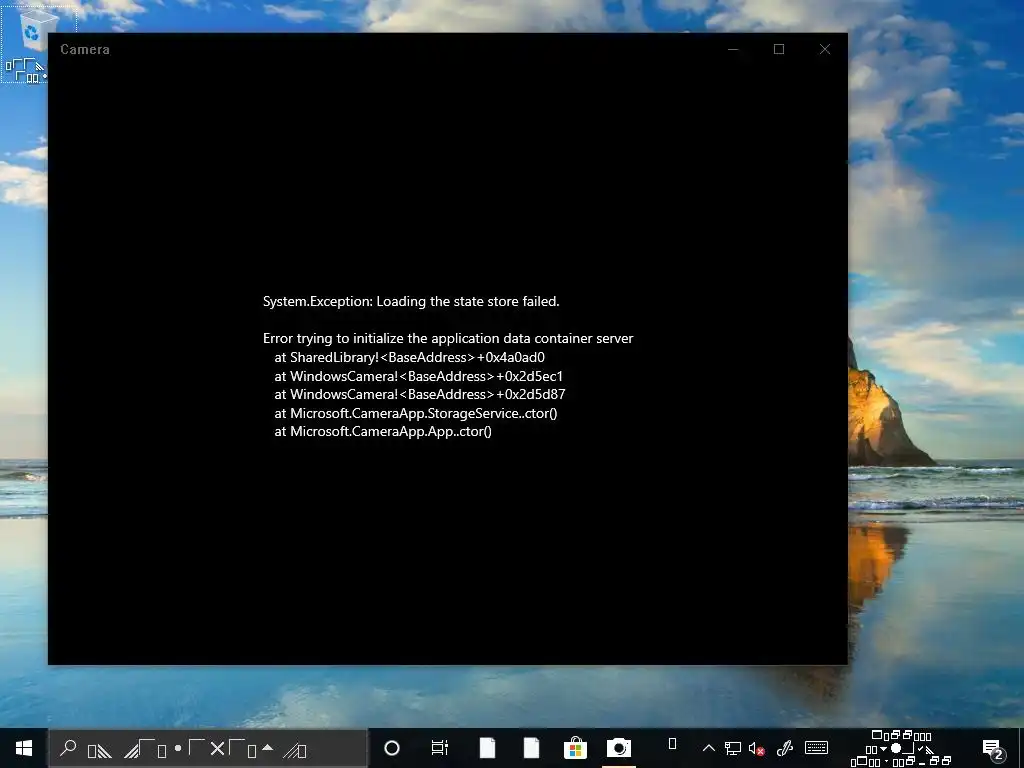Open Task View from the taskbar

coord(440,748)
